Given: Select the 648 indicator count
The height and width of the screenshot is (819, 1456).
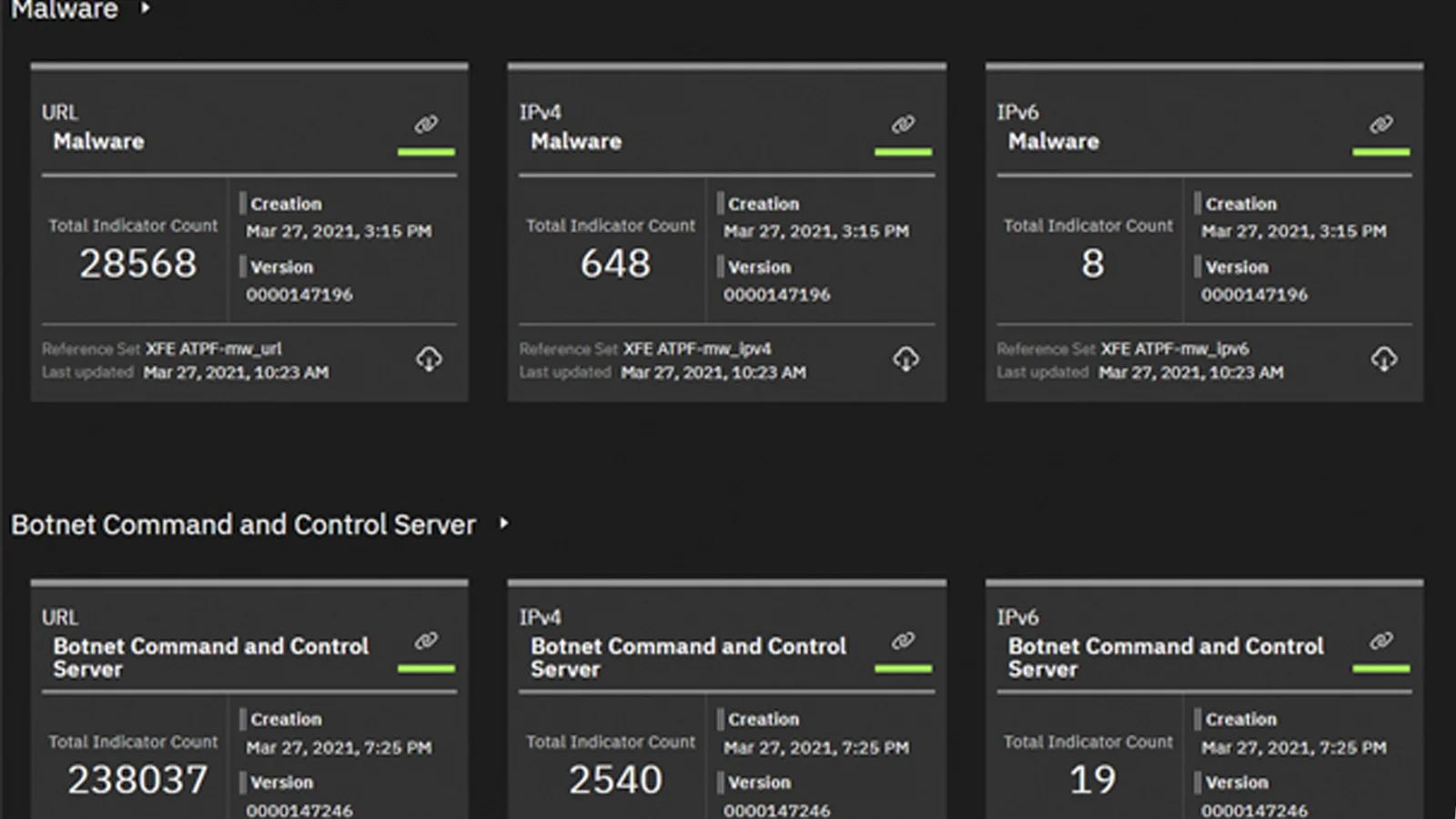Looking at the screenshot, I should [615, 264].
